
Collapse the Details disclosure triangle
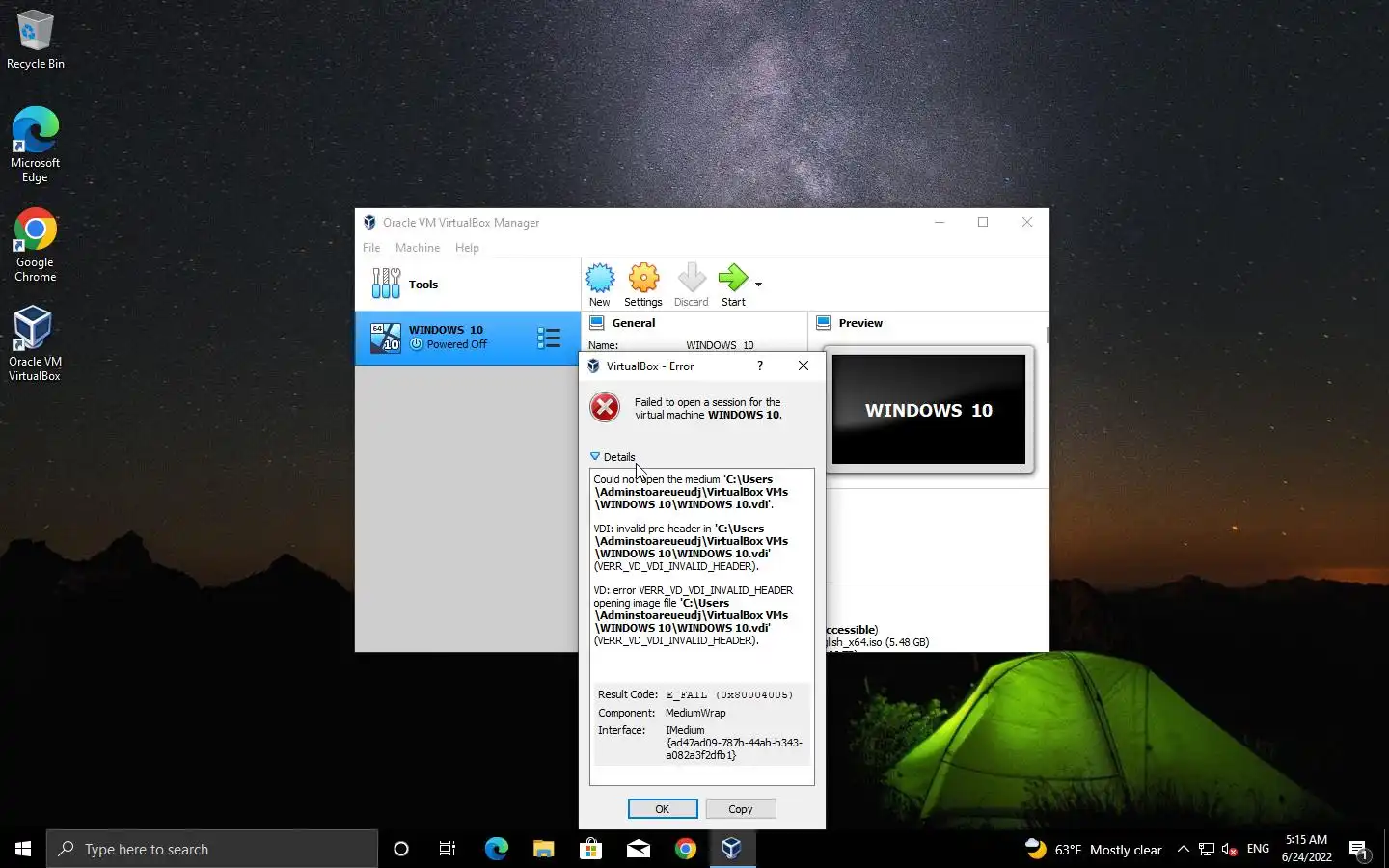coord(595,457)
